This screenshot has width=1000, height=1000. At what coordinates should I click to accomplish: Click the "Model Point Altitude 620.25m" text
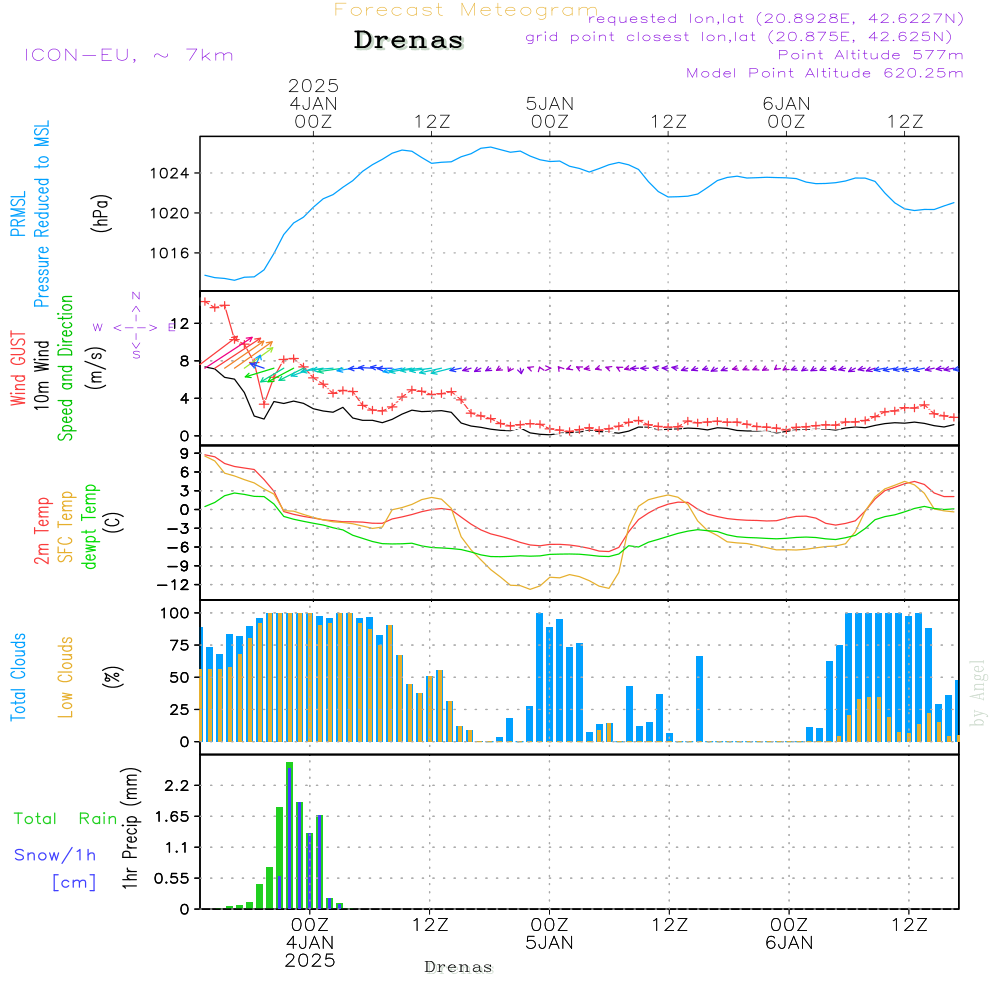(x=825, y=73)
